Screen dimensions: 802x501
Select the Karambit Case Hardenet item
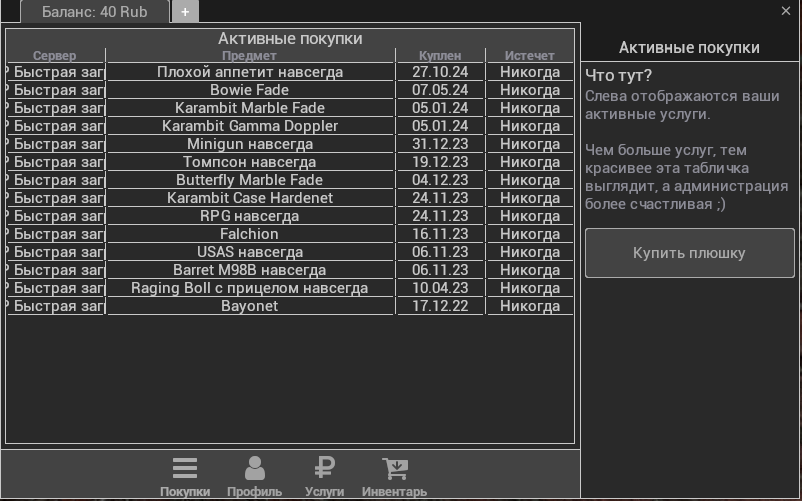pyautogui.click(x=250, y=198)
